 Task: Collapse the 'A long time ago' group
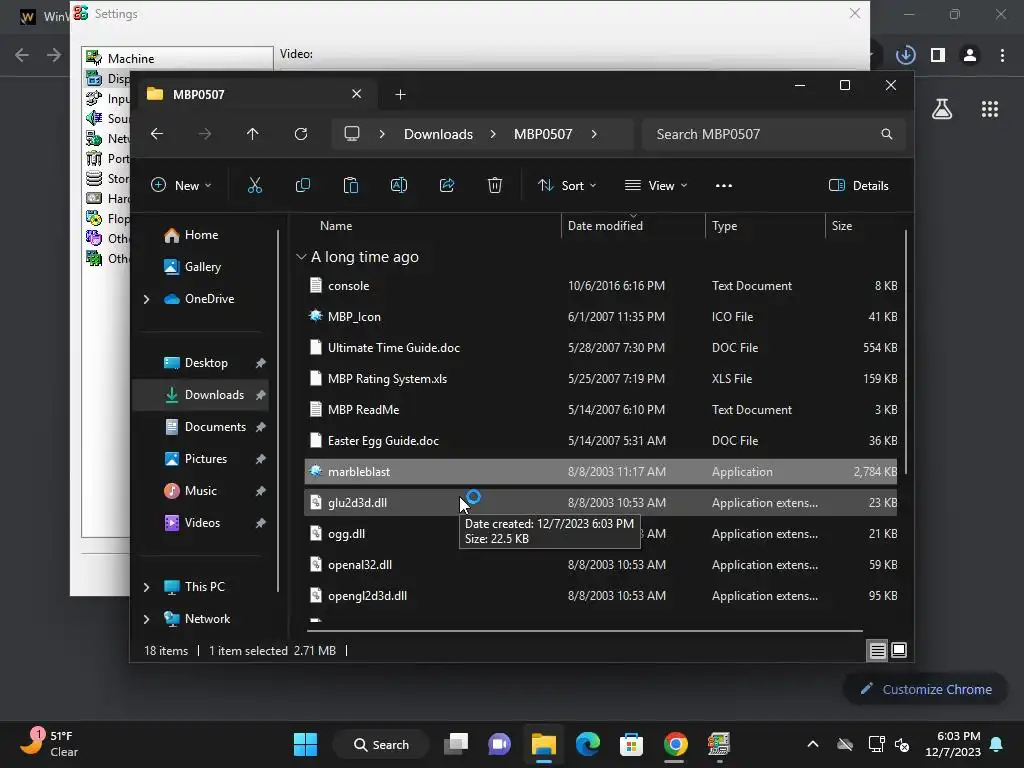coord(301,257)
